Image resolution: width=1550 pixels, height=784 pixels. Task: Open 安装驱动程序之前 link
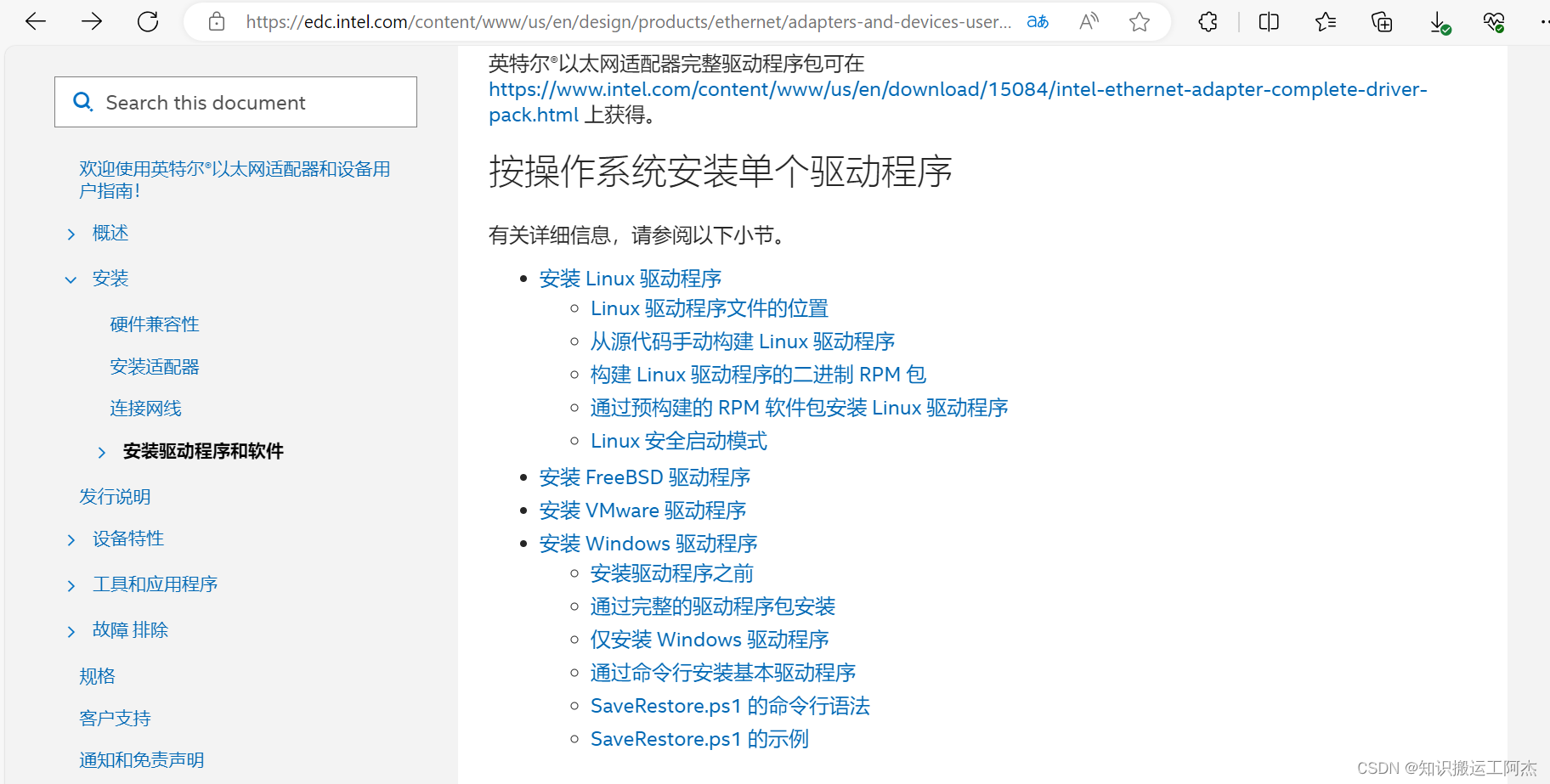point(672,573)
